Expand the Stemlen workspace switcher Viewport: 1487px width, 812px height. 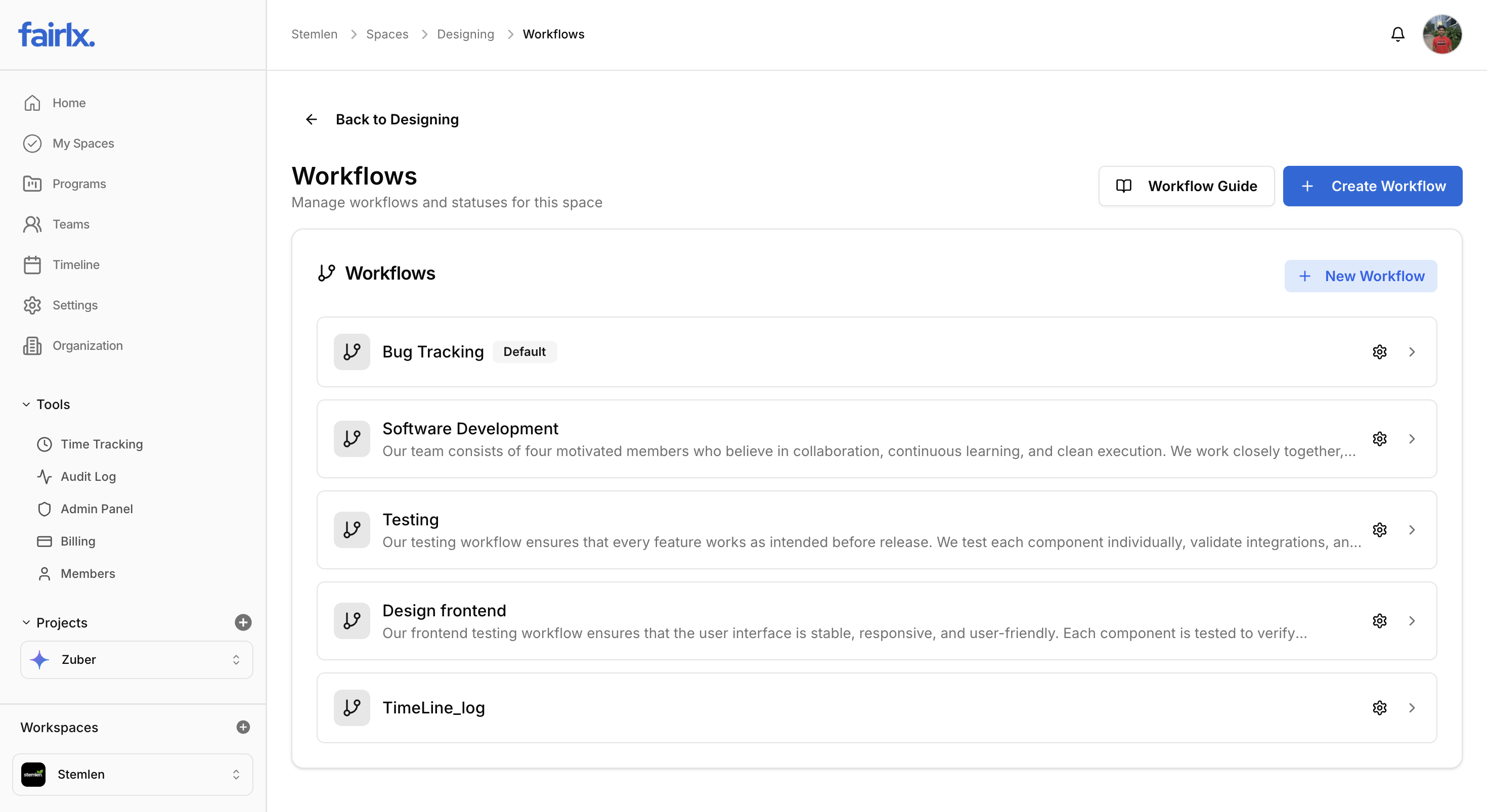tap(132, 774)
